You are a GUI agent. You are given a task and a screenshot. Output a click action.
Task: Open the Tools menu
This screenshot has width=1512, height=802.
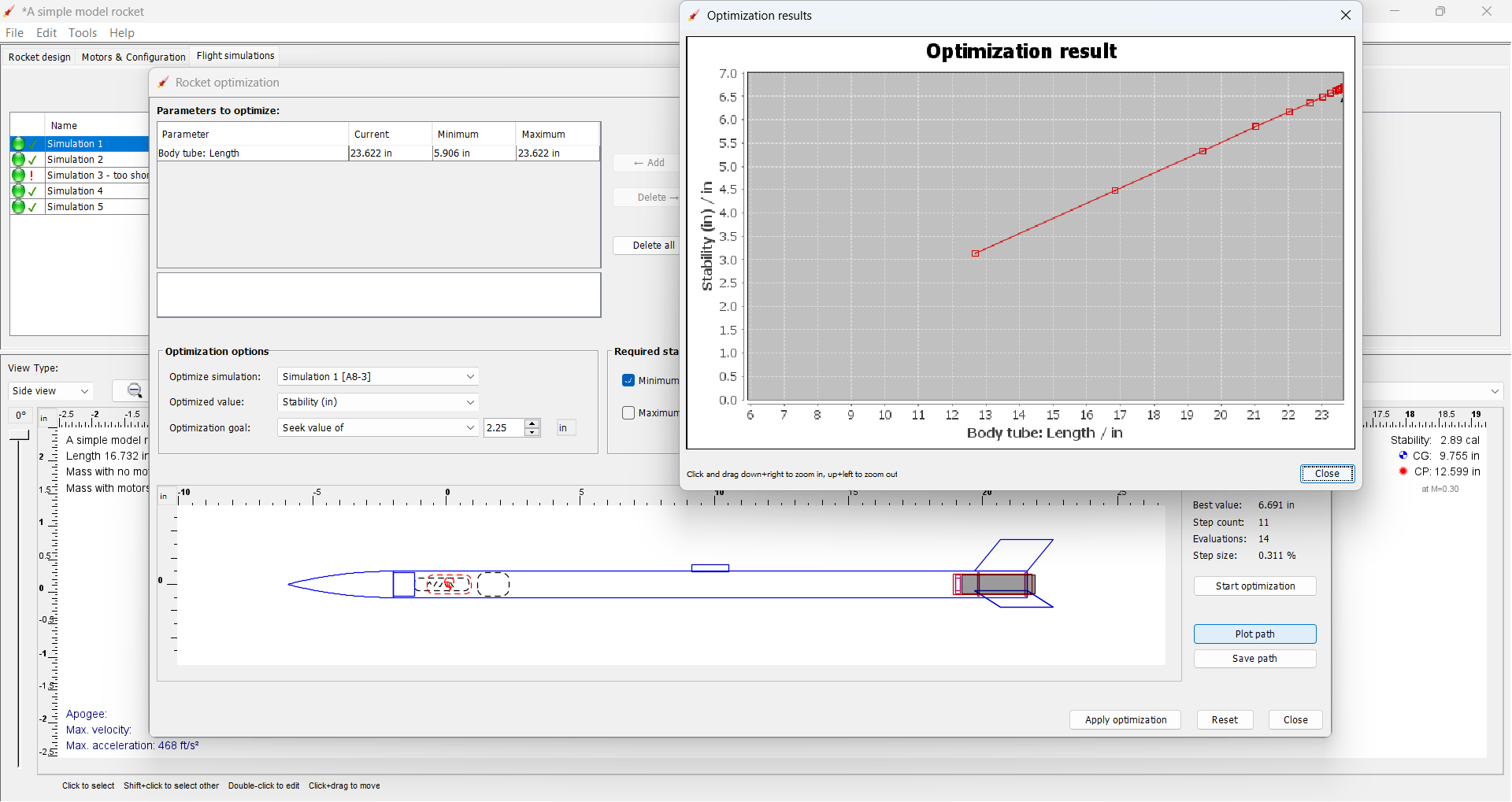pyautogui.click(x=83, y=33)
